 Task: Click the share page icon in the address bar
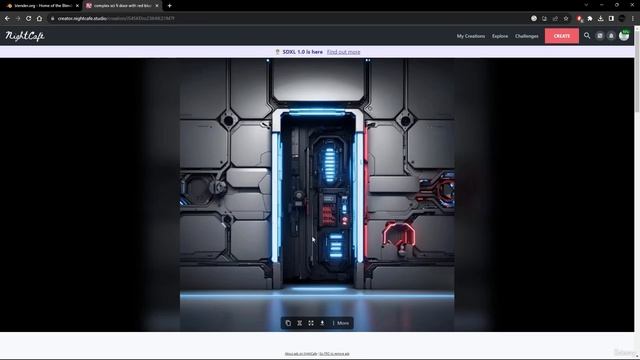pos(555,18)
